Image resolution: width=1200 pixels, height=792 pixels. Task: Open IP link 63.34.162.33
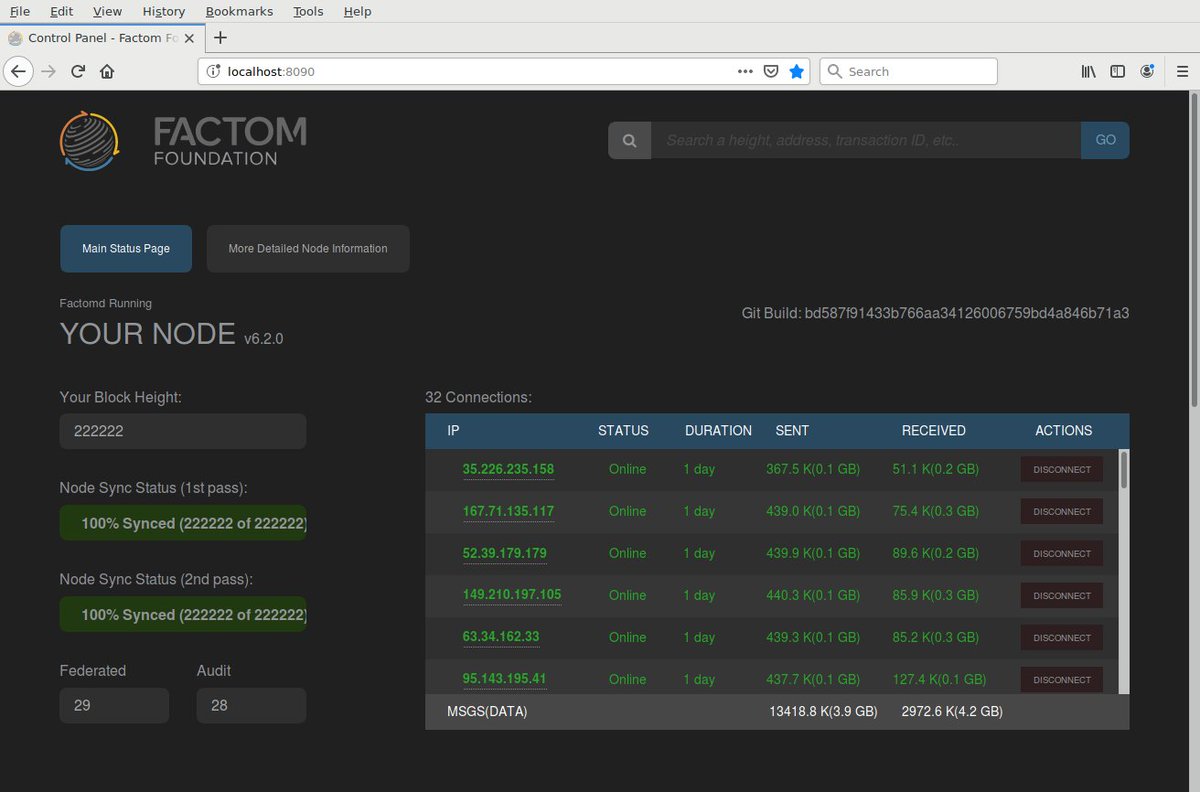coord(501,637)
